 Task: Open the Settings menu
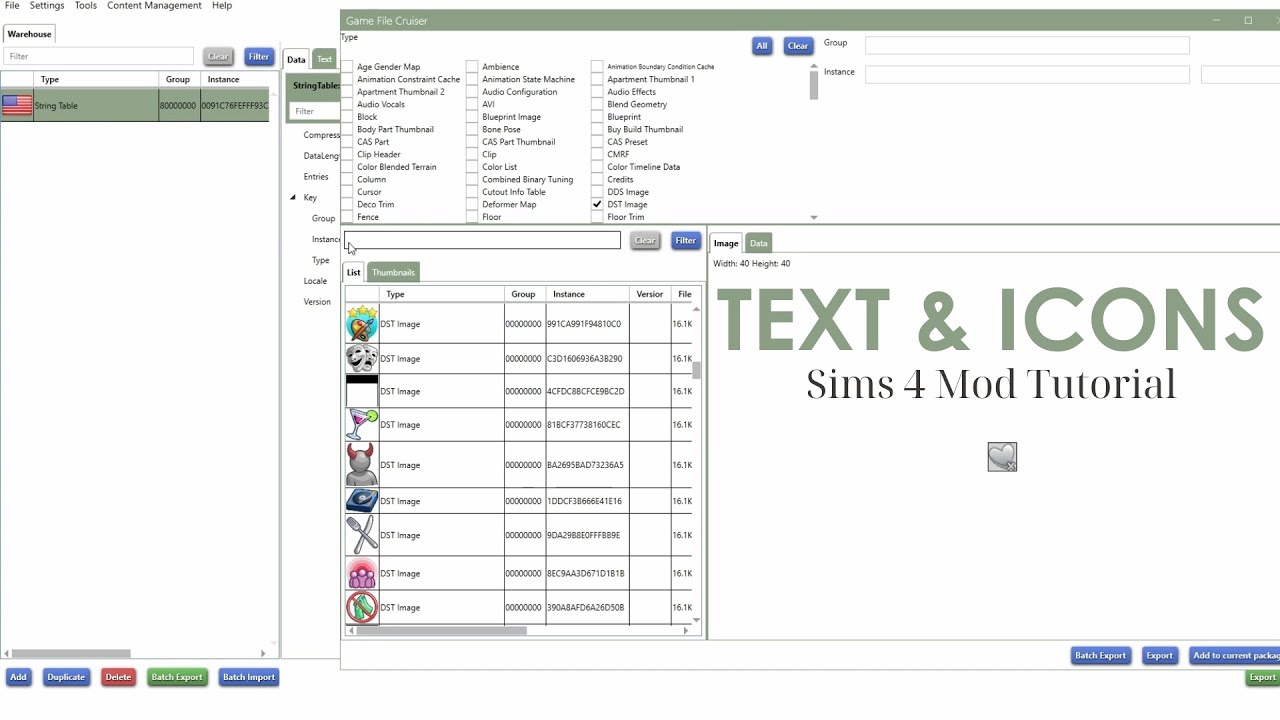click(47, 6)
